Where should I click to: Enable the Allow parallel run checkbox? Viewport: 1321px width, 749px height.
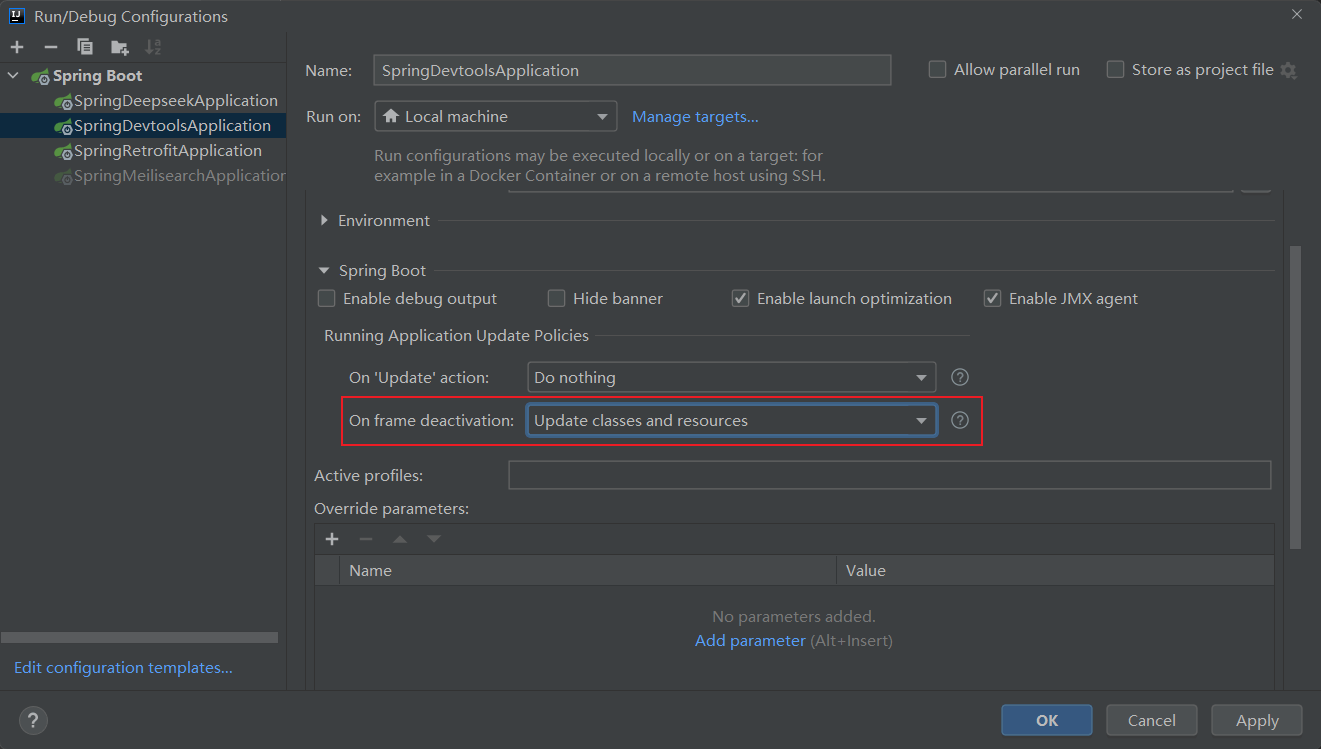pyautogui.click(x=937, y=70)
